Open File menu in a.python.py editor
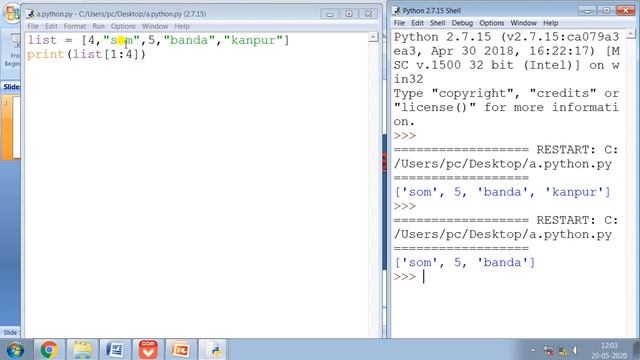This screenshot has height=360, width=640. 33,26
